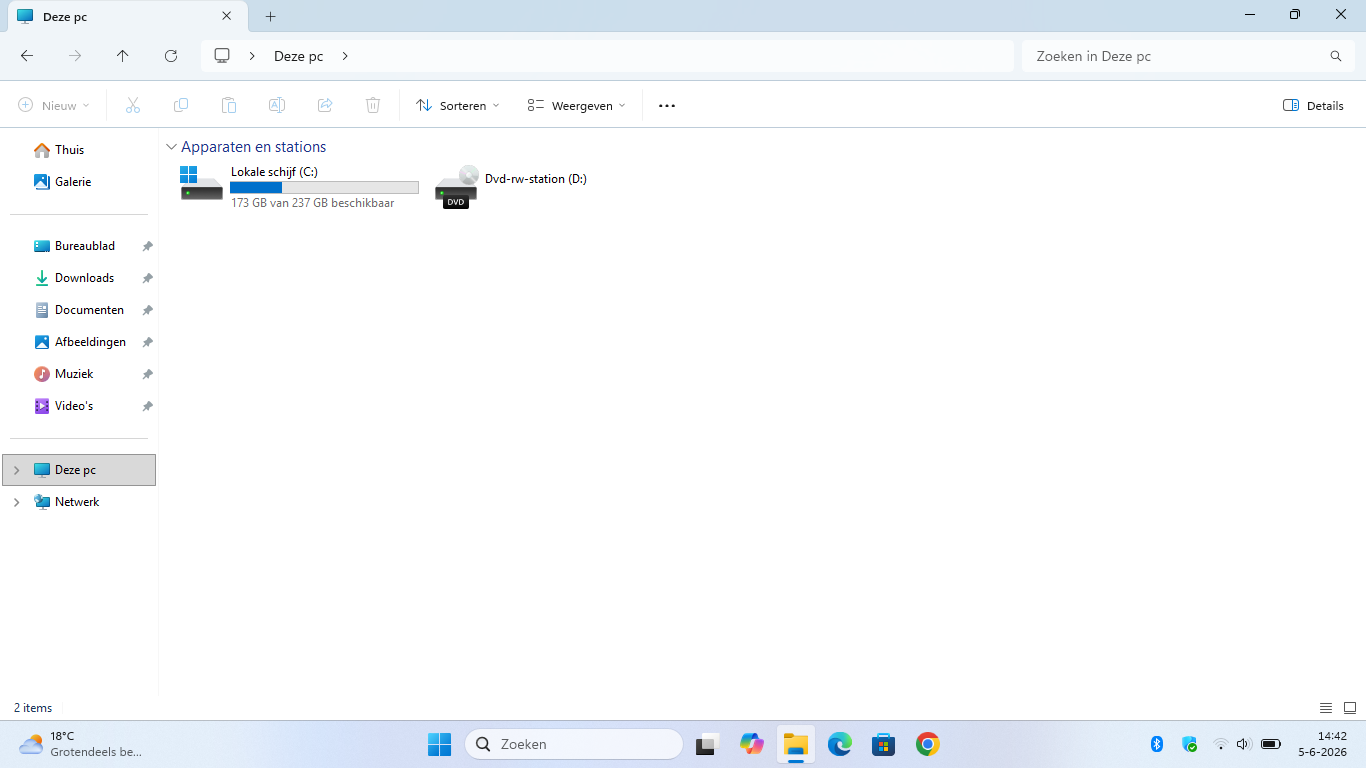Screen dimensions: 1366x768
Task: Unpin Video's using its pin icon
Action: pyautogui.click(x=147, y=406)
